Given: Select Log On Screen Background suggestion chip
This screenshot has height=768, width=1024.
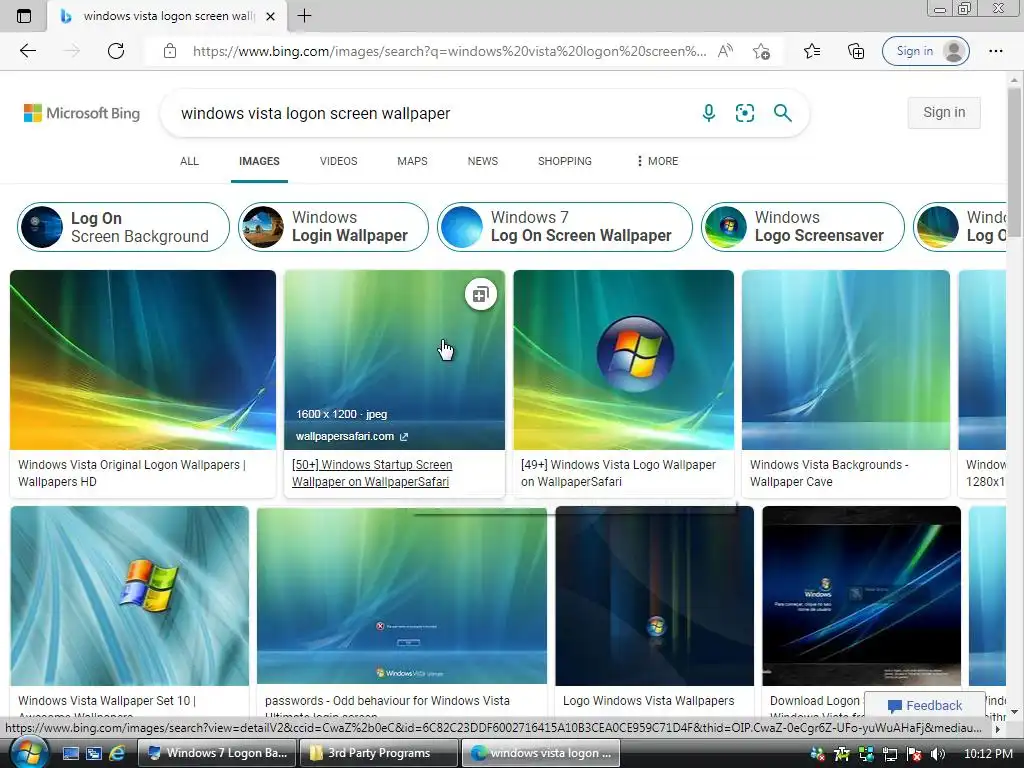Looking at the screenshot, I should pyautogui.click(x=123, y=227).
